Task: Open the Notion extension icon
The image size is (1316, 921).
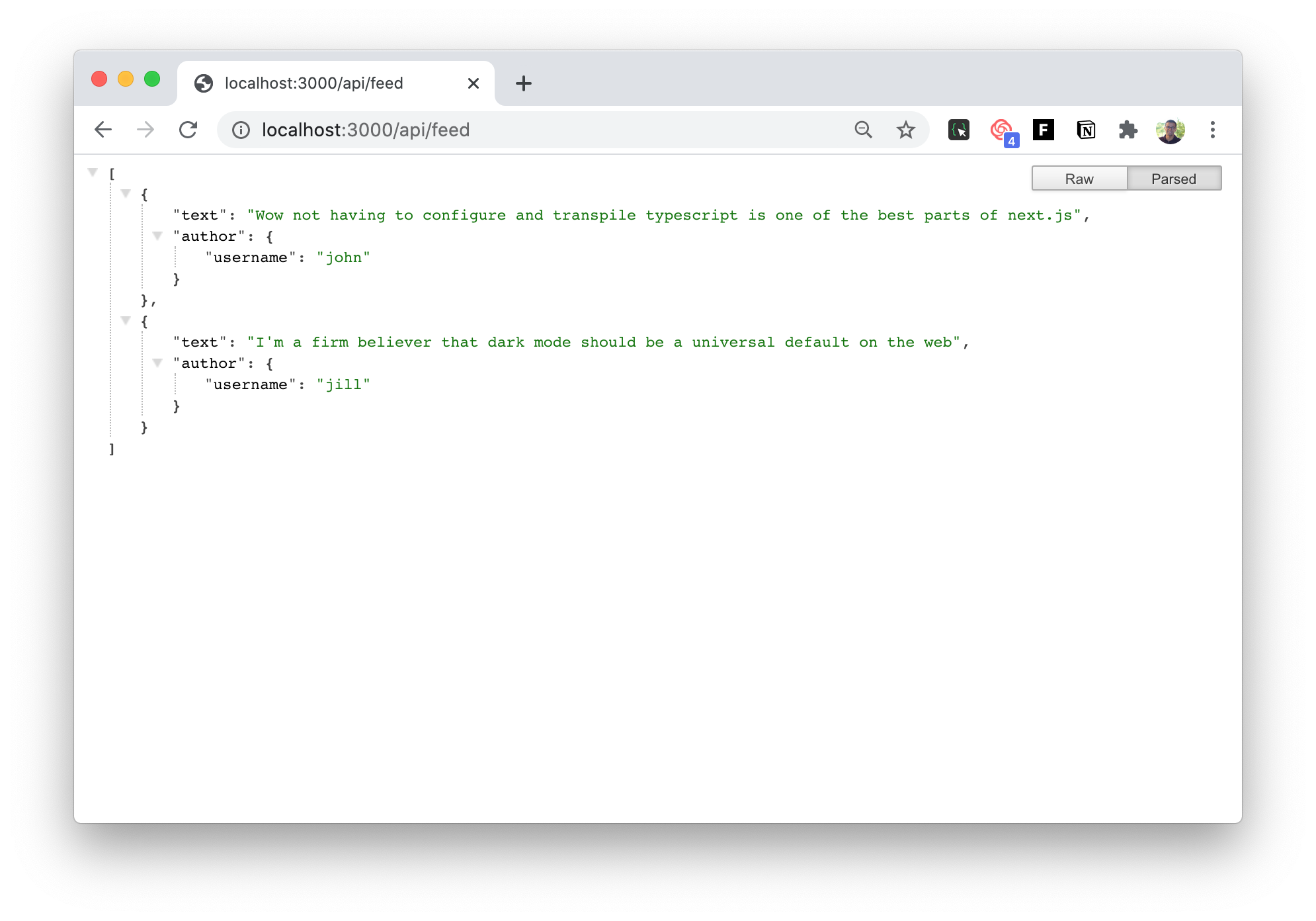Action: 1086,130
